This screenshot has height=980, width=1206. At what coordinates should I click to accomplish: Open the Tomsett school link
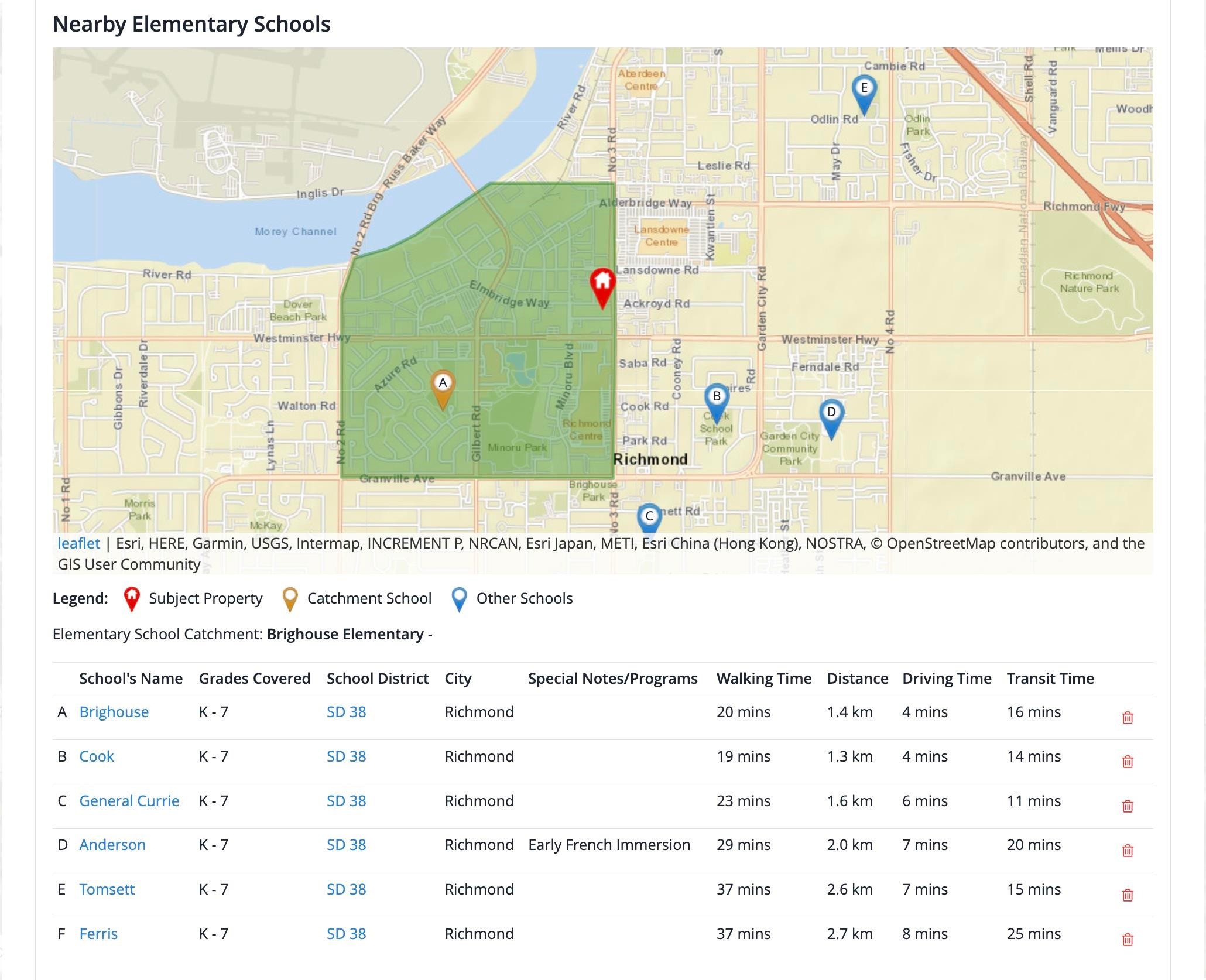[x=107, y=889]
